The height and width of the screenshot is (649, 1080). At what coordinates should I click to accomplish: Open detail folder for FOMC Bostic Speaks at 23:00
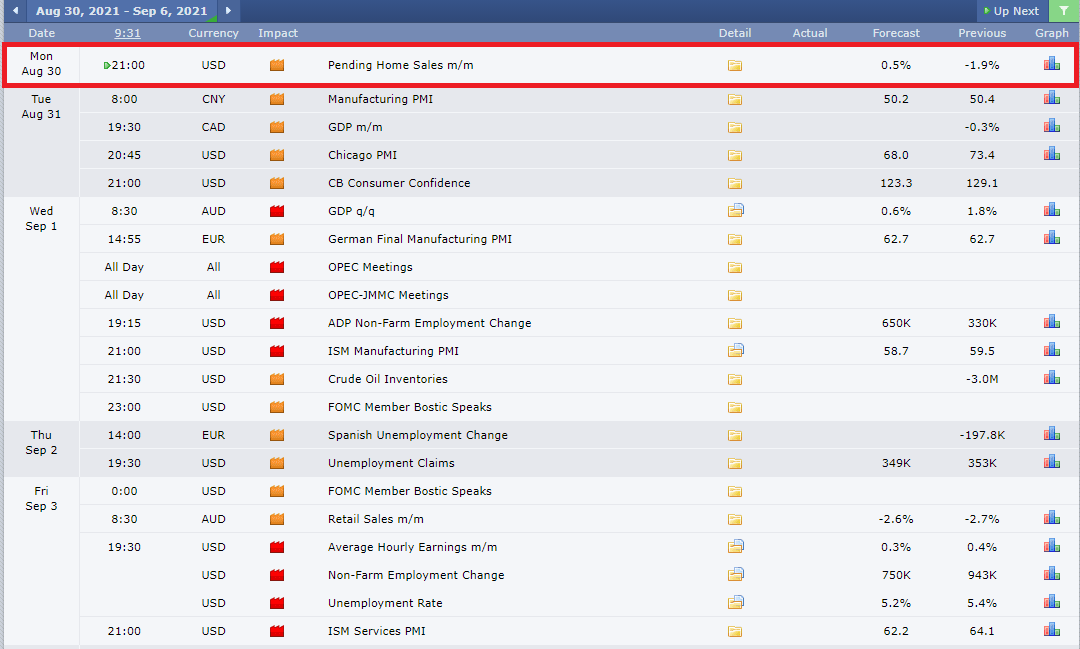tap(735, 408)
